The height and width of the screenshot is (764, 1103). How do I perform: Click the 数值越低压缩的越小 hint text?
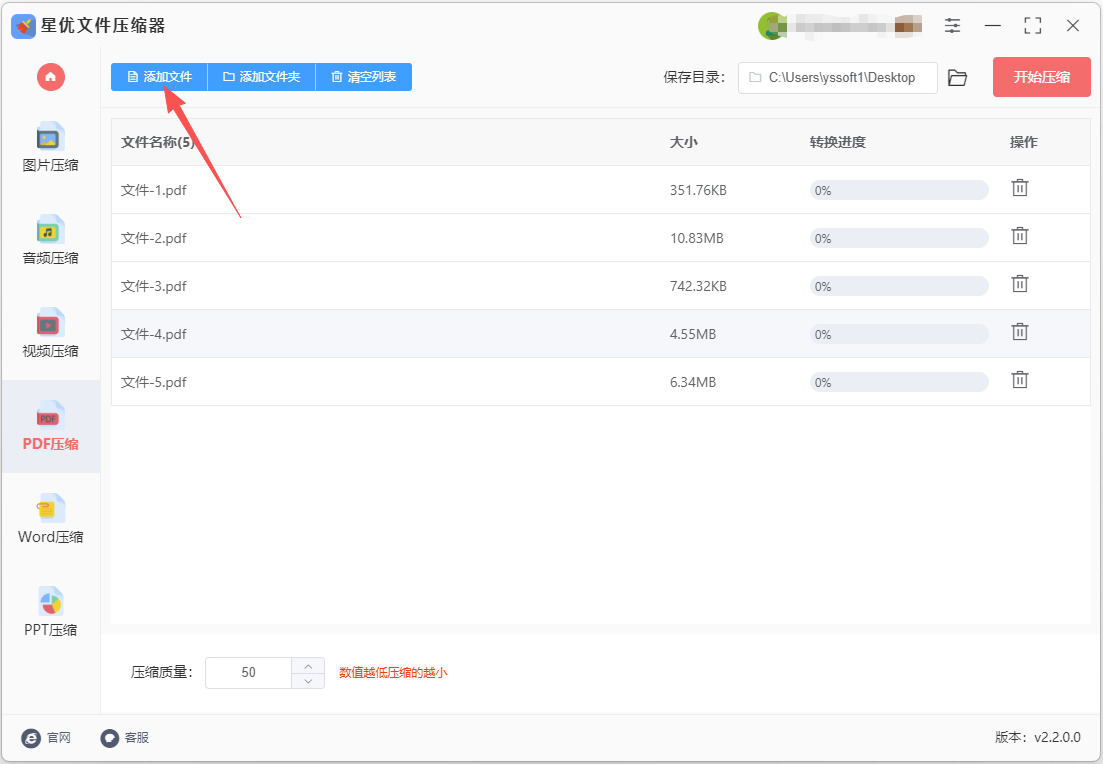[x=393, y=673]
